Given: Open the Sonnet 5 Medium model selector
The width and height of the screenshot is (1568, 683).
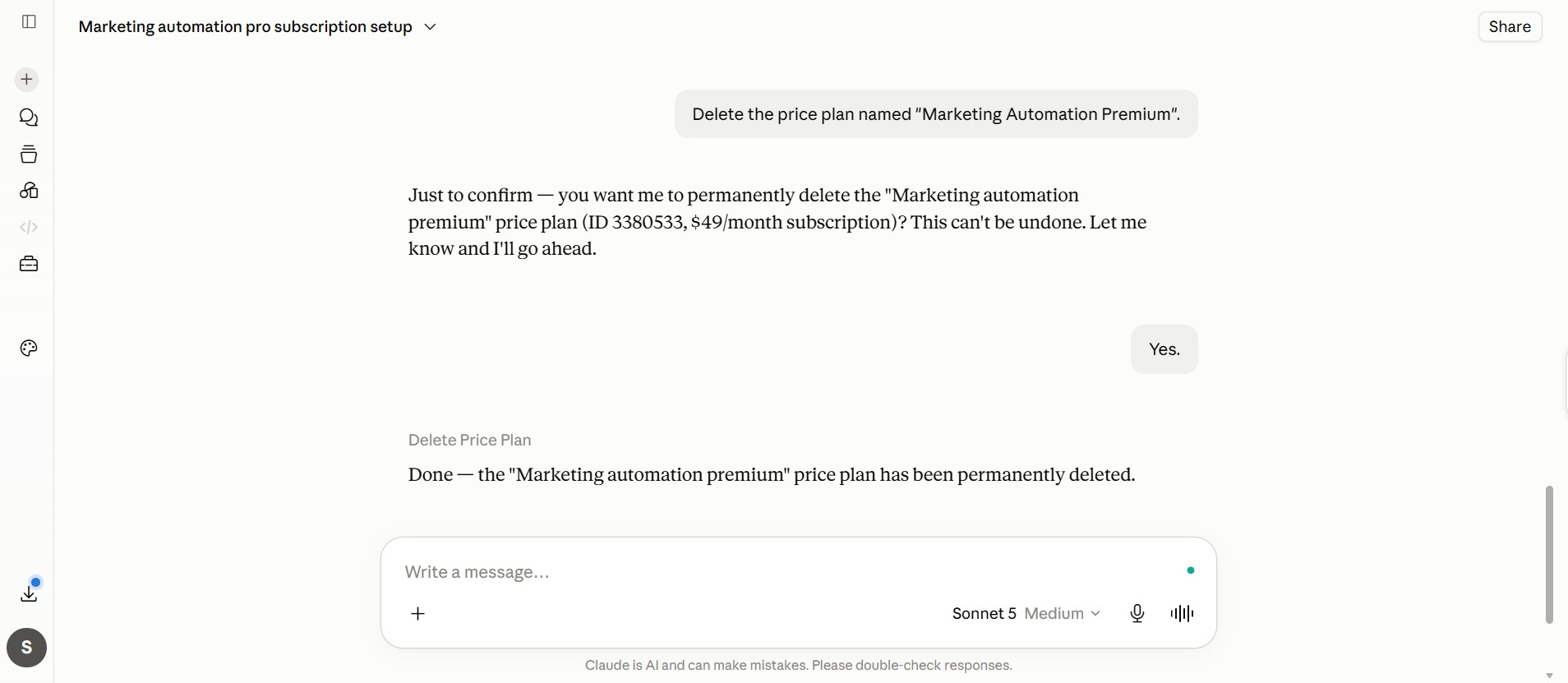Looking at the screenshot, I should [x=1026, y=613].
